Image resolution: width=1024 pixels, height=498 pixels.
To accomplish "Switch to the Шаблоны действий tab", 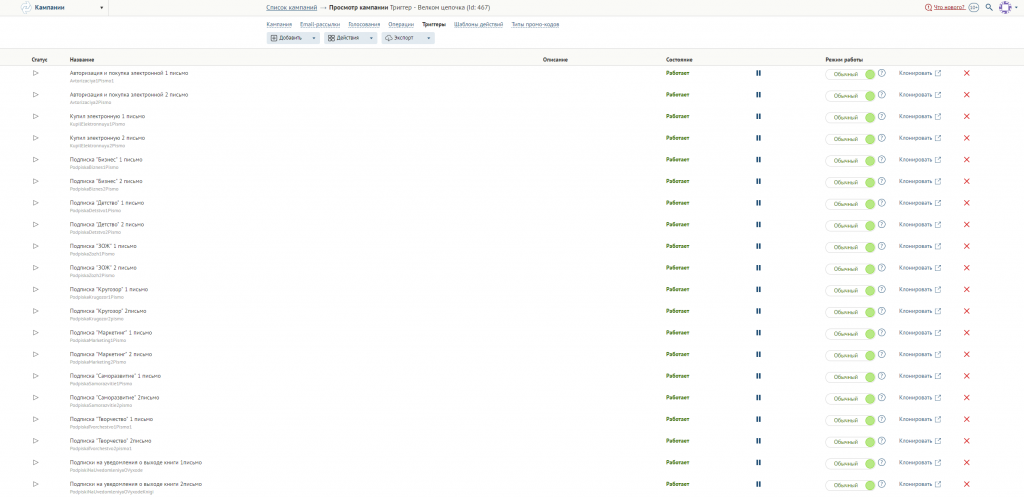I will point(478,24).
